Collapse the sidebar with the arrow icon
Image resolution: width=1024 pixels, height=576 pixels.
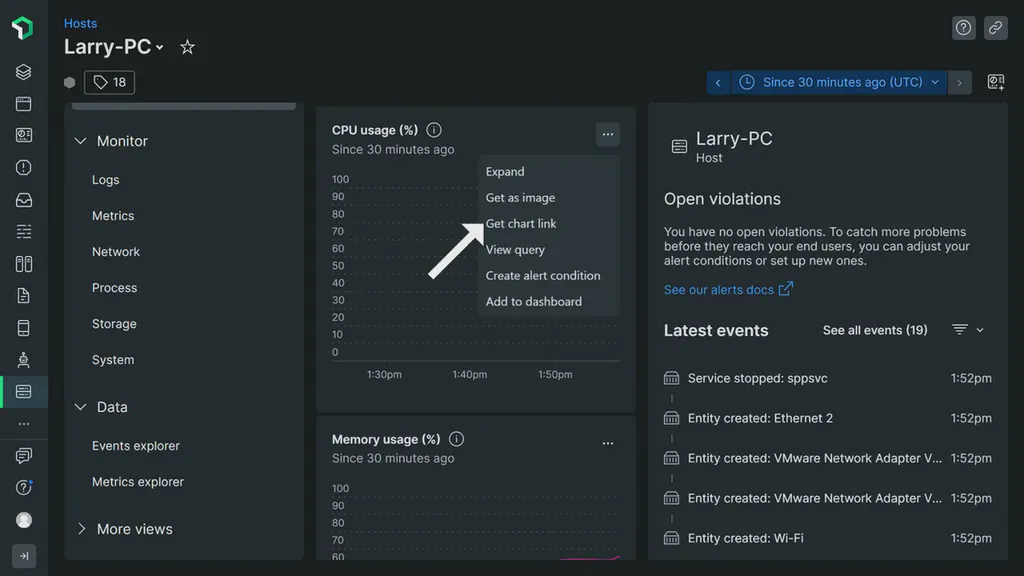coord(23,555)
